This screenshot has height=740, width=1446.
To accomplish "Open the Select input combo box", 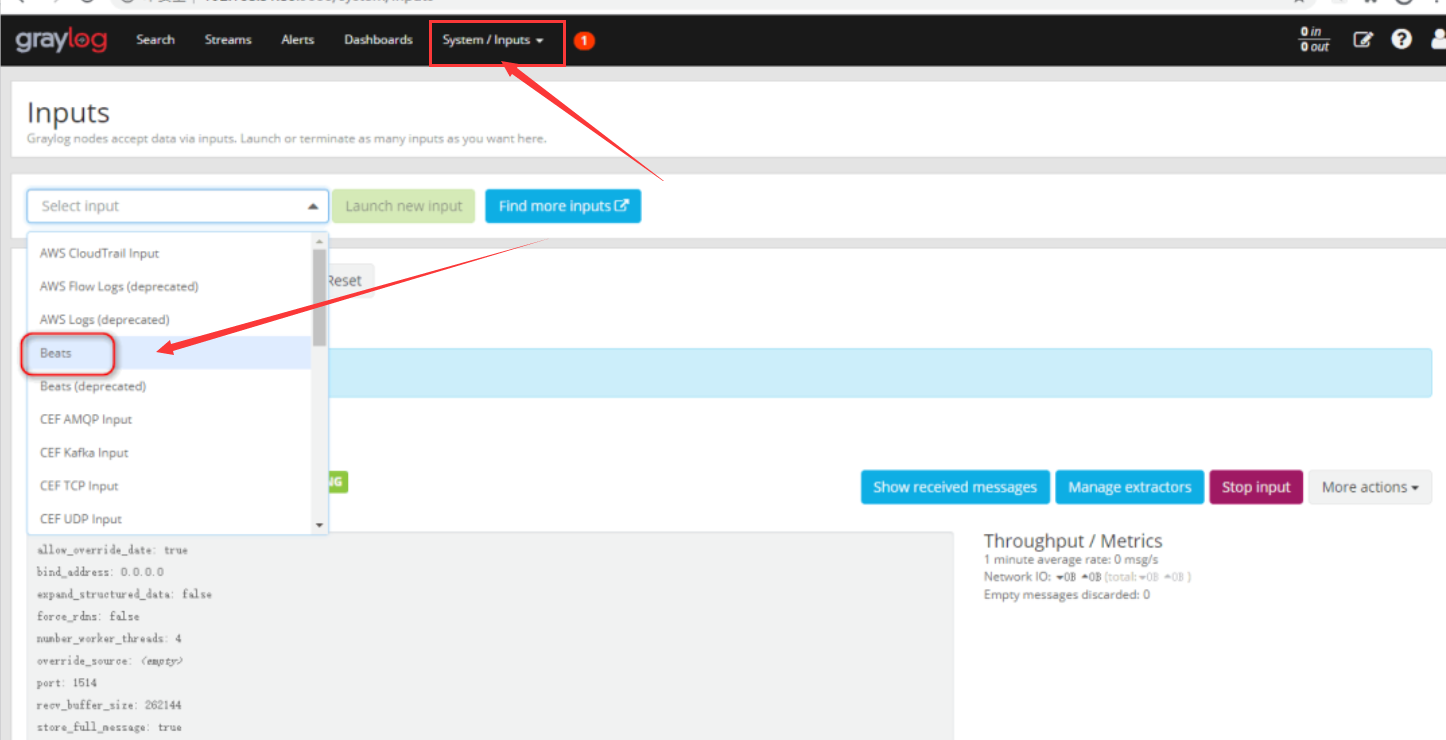I will [178, 206].
